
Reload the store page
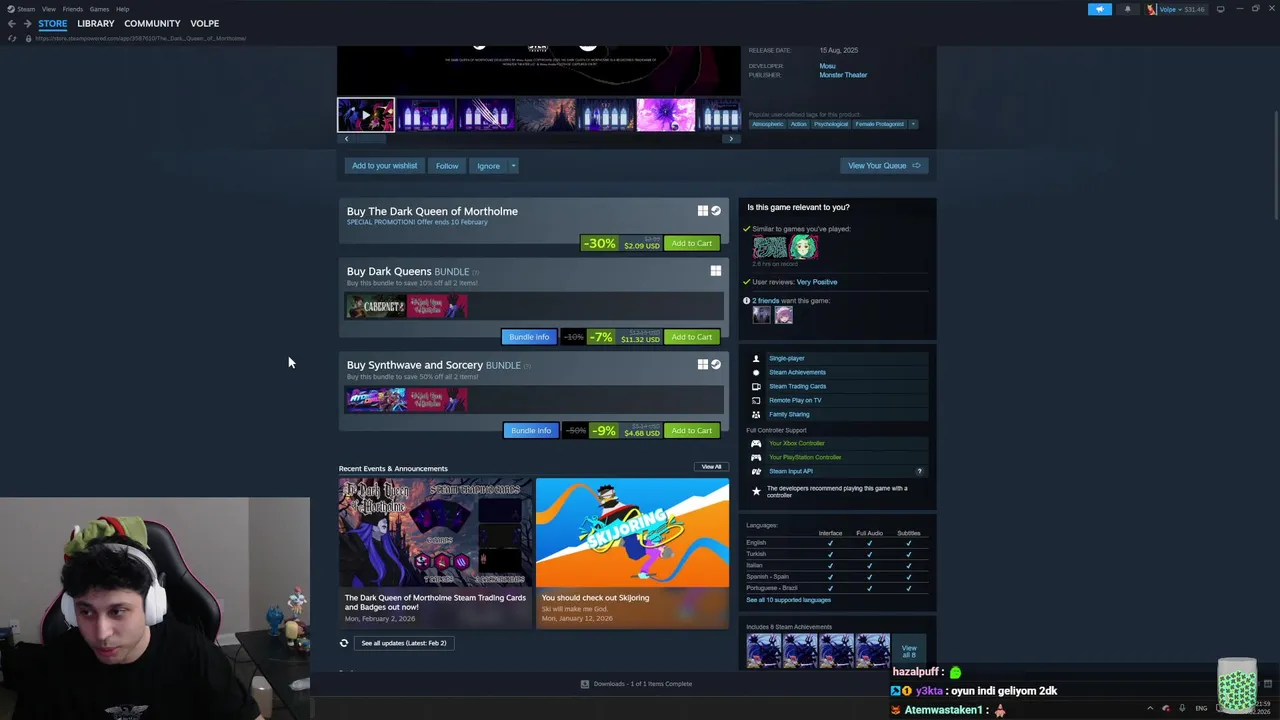[12, 38]
